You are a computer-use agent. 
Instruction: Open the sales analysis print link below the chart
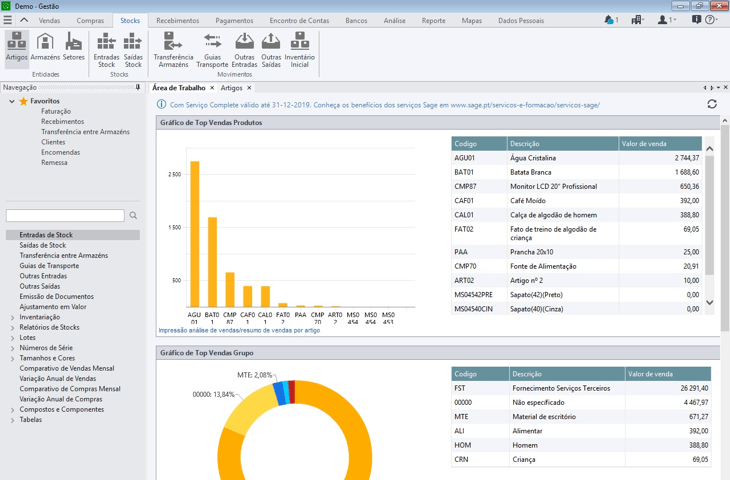point(239,330)
